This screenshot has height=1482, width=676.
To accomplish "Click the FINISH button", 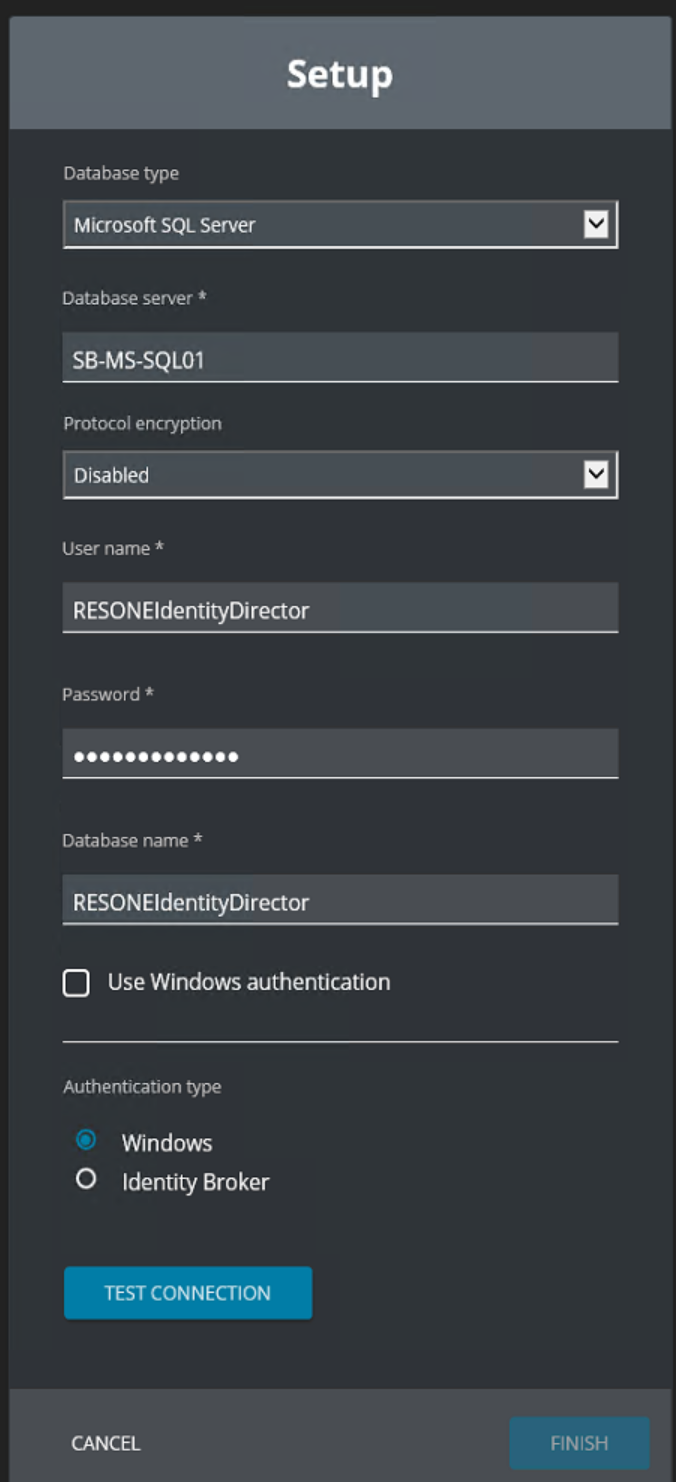I will pyautogui.click(x=579, y=1443).
